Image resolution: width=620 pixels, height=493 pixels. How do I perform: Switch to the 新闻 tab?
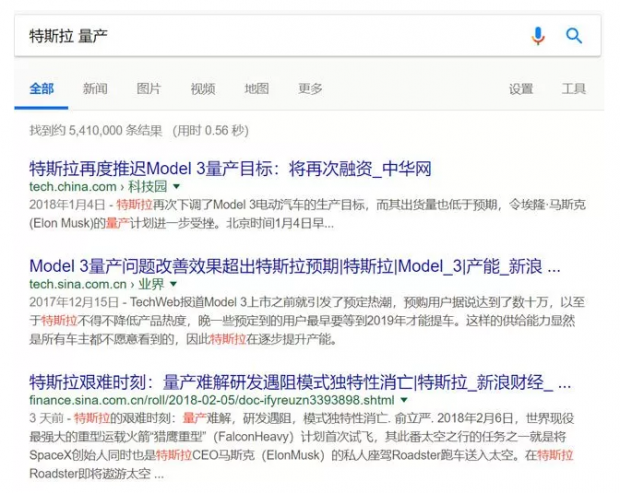(95, 89)
